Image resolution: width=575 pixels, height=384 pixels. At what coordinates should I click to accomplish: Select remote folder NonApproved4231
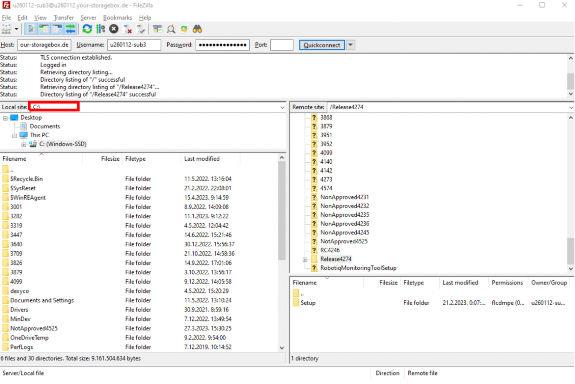[344, 197]
